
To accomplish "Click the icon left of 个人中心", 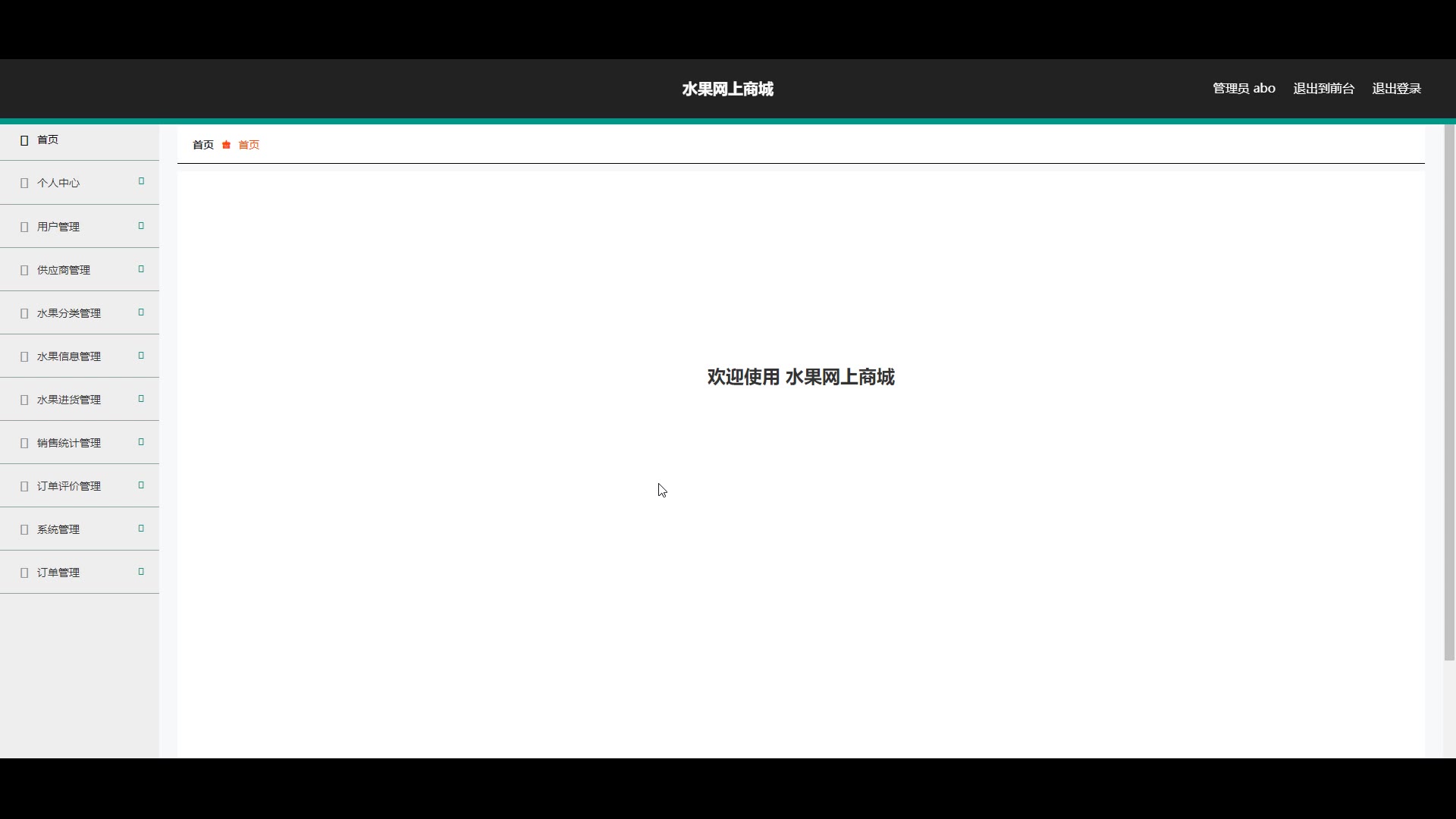I will pyautogui.click(x=24, y=184).
